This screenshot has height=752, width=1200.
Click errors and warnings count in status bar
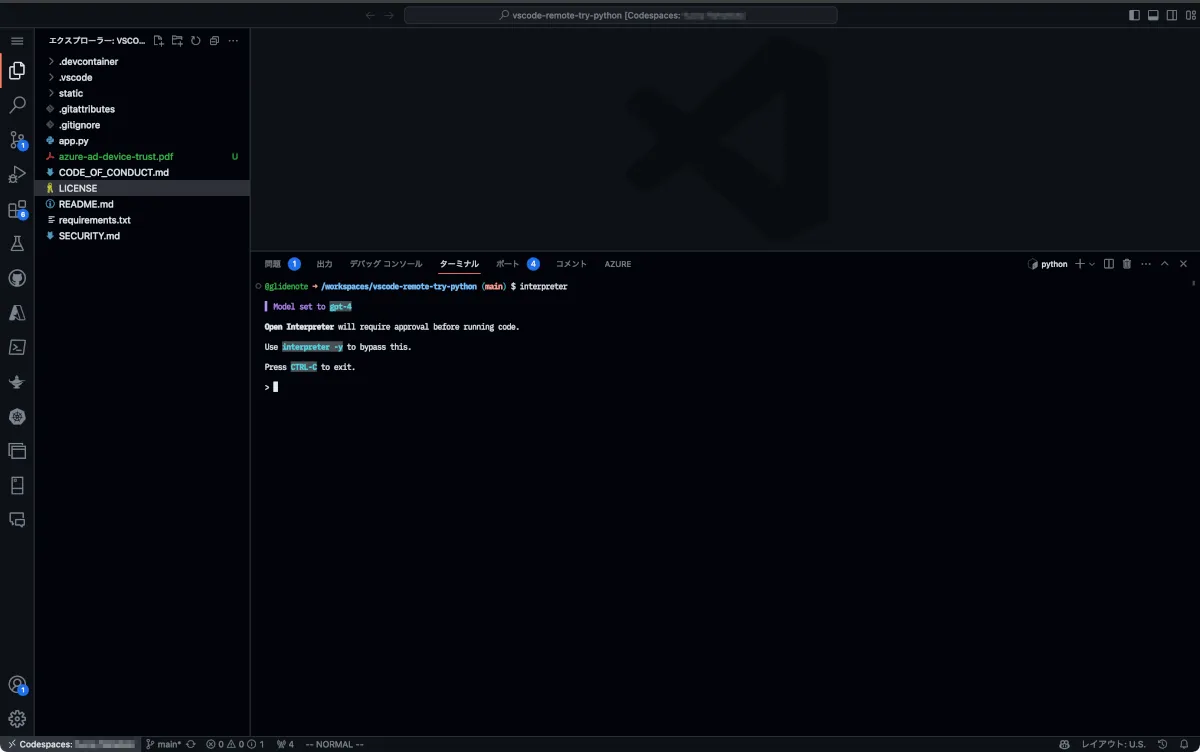pos(235,744)
